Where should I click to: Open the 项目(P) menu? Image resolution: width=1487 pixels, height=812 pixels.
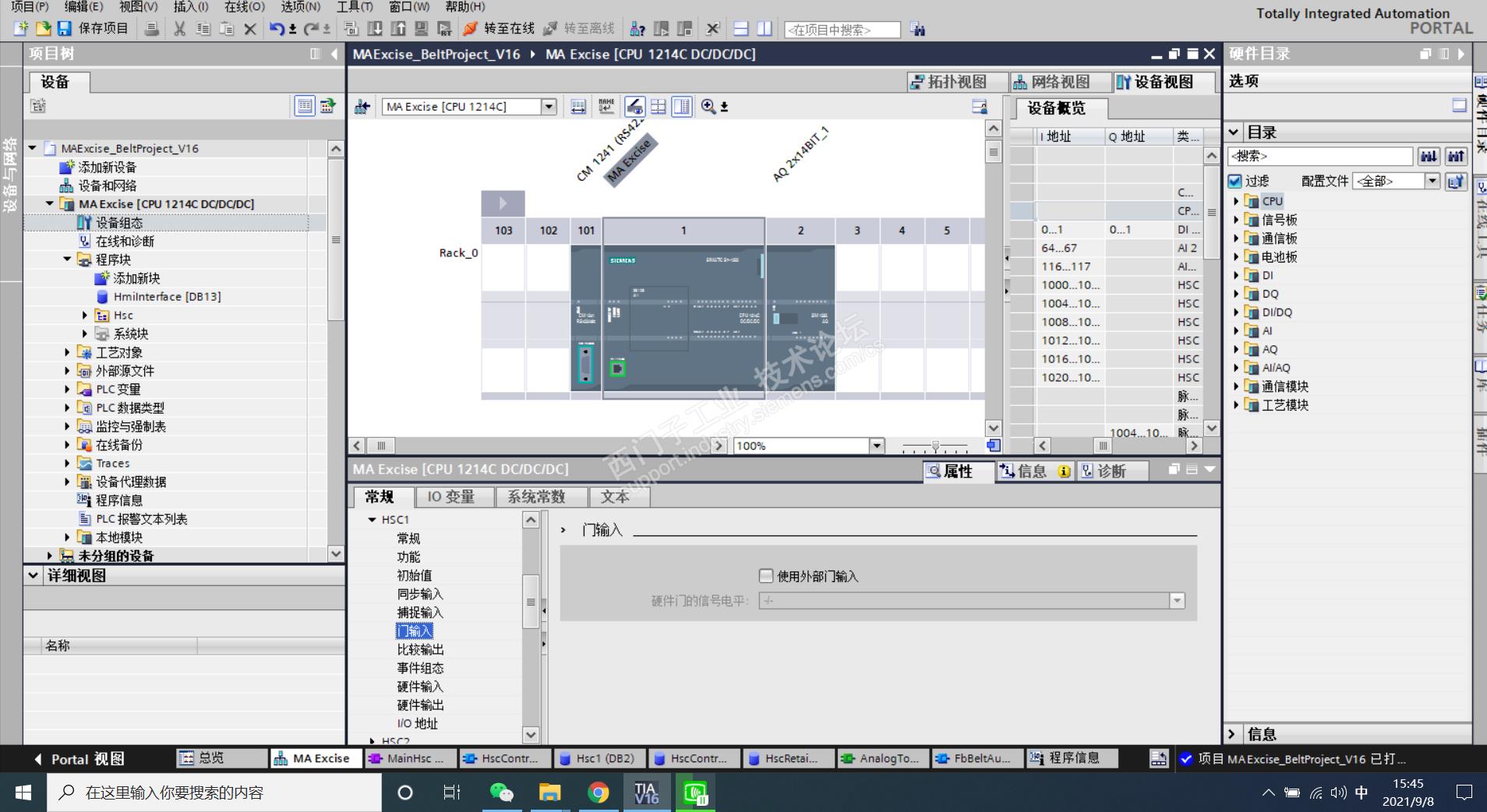[30, 6]
